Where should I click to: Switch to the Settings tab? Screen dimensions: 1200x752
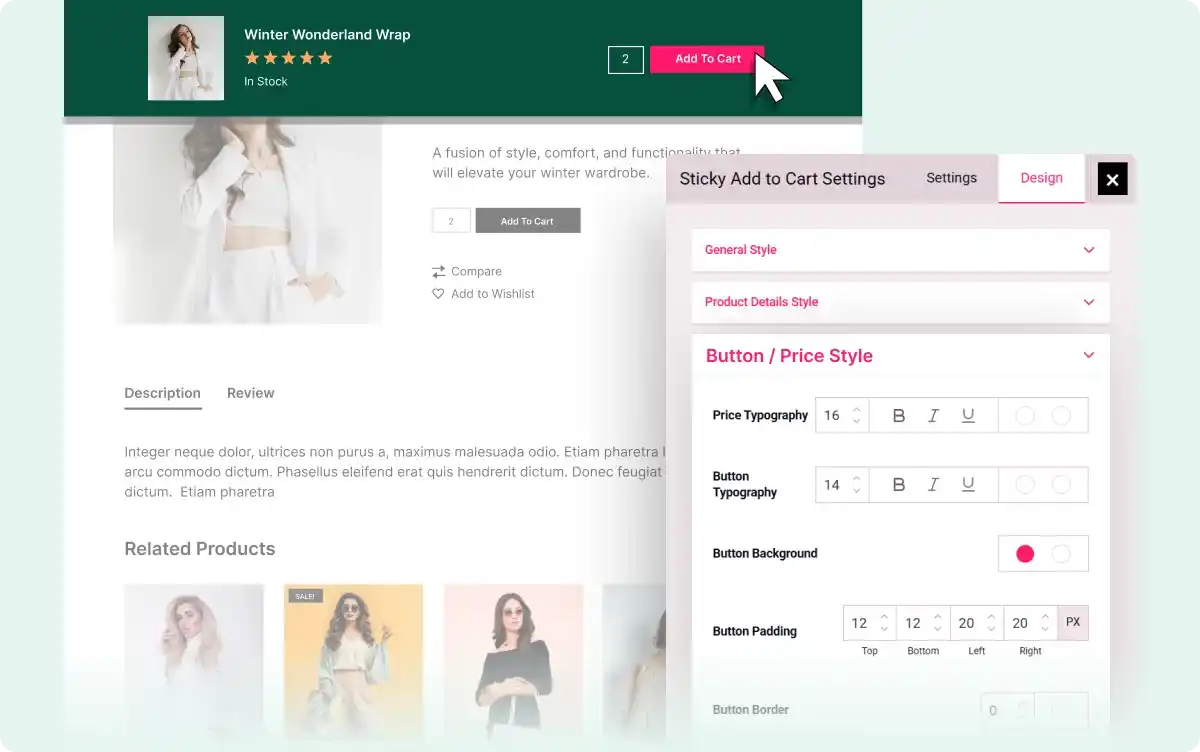coord(951,178)
